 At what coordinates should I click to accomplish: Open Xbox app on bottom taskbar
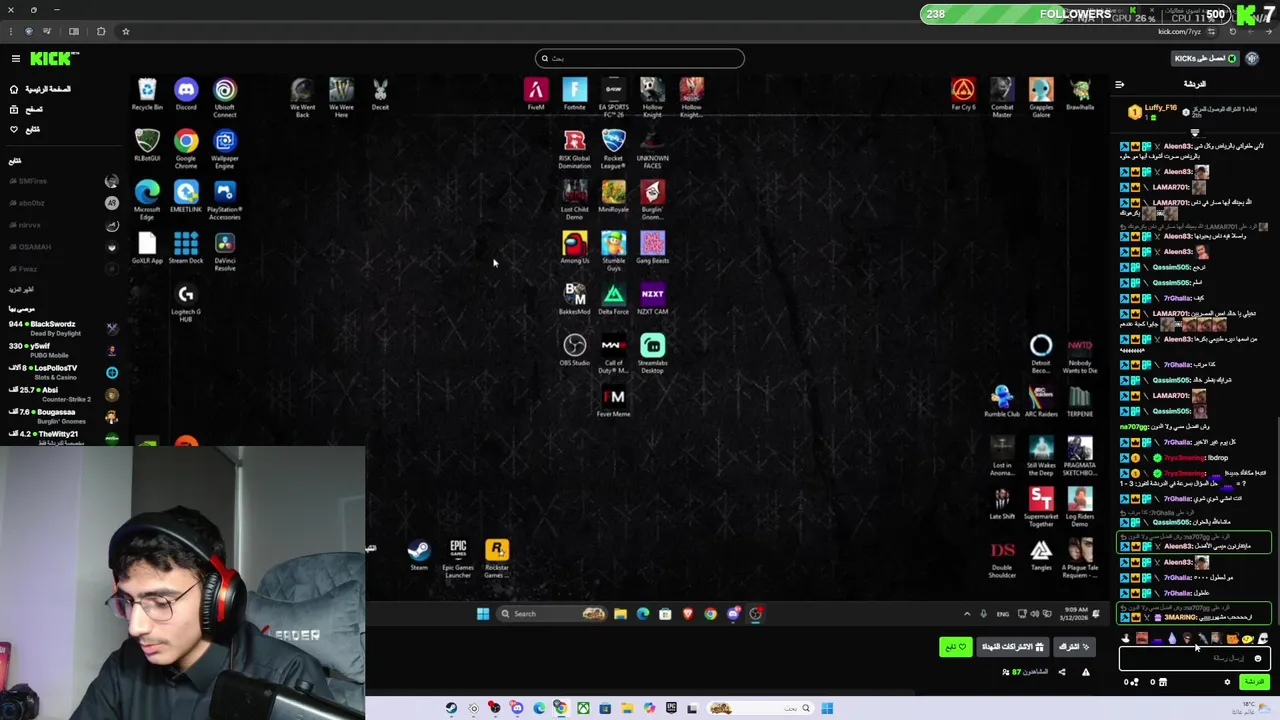tap(583, 708)
